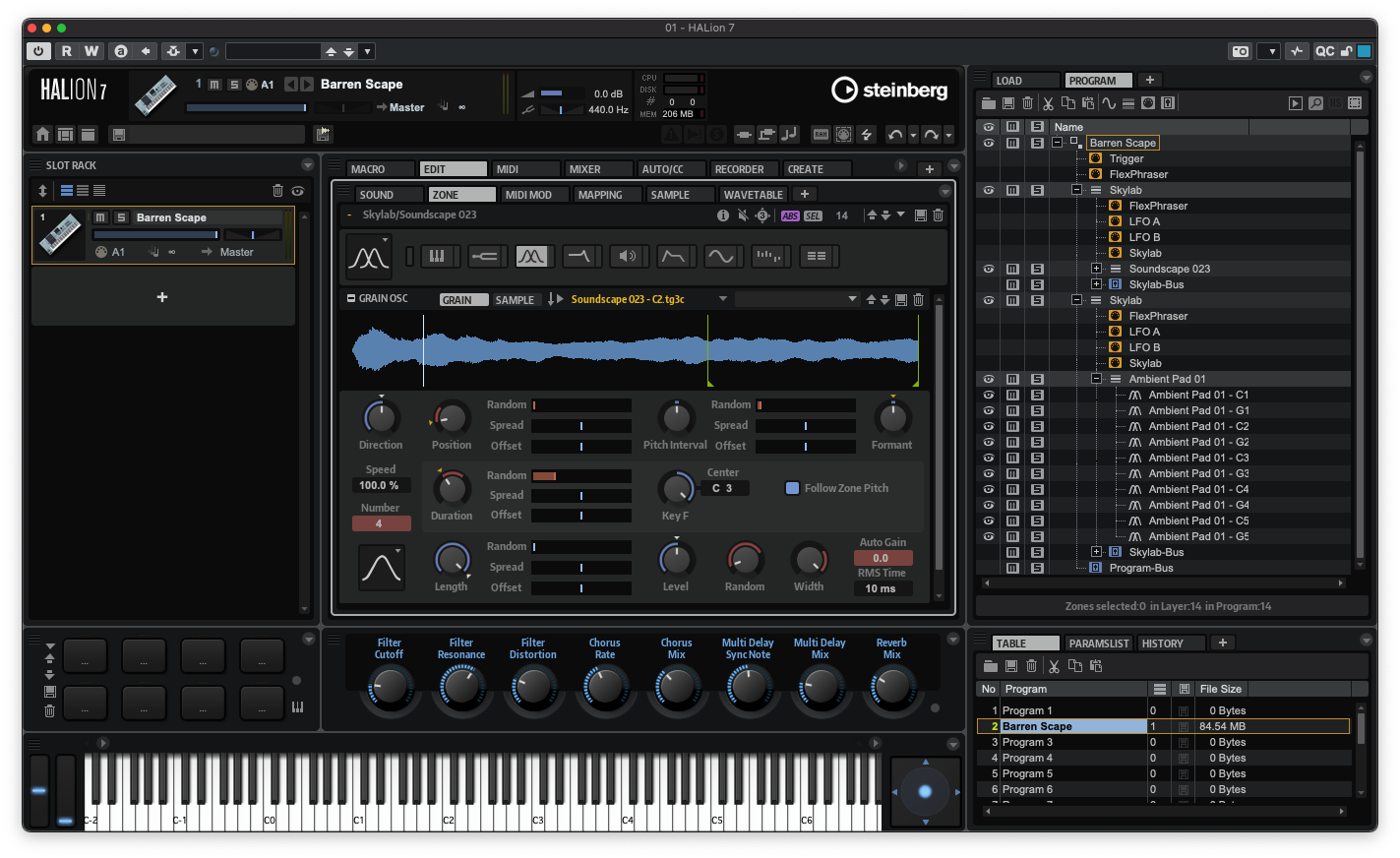Screen dimensions: 1400x858
Task: Toggle visibility eye of Soundscape 023 layer
Action: [x=989, y=269]
